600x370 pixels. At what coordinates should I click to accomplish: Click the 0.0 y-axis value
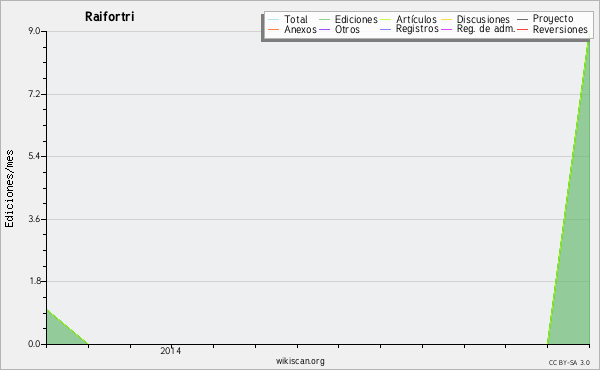coord(34,344)
